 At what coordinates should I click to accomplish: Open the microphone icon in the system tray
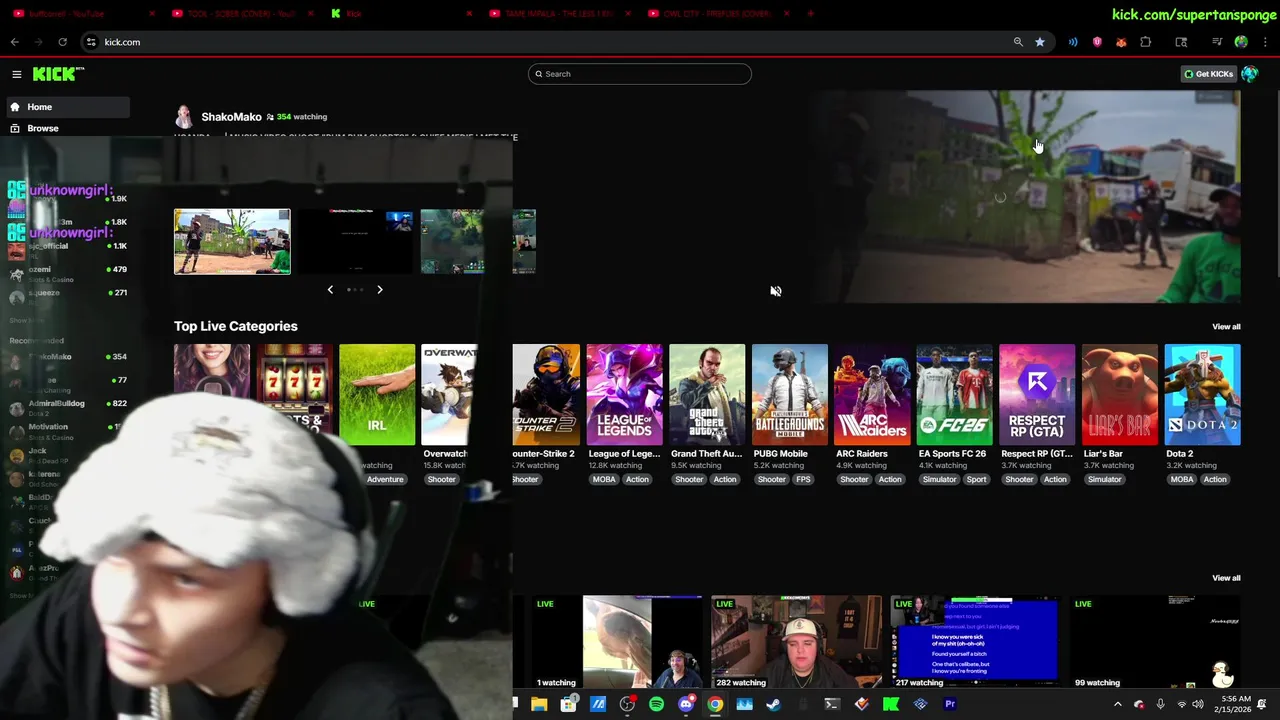1160,704
